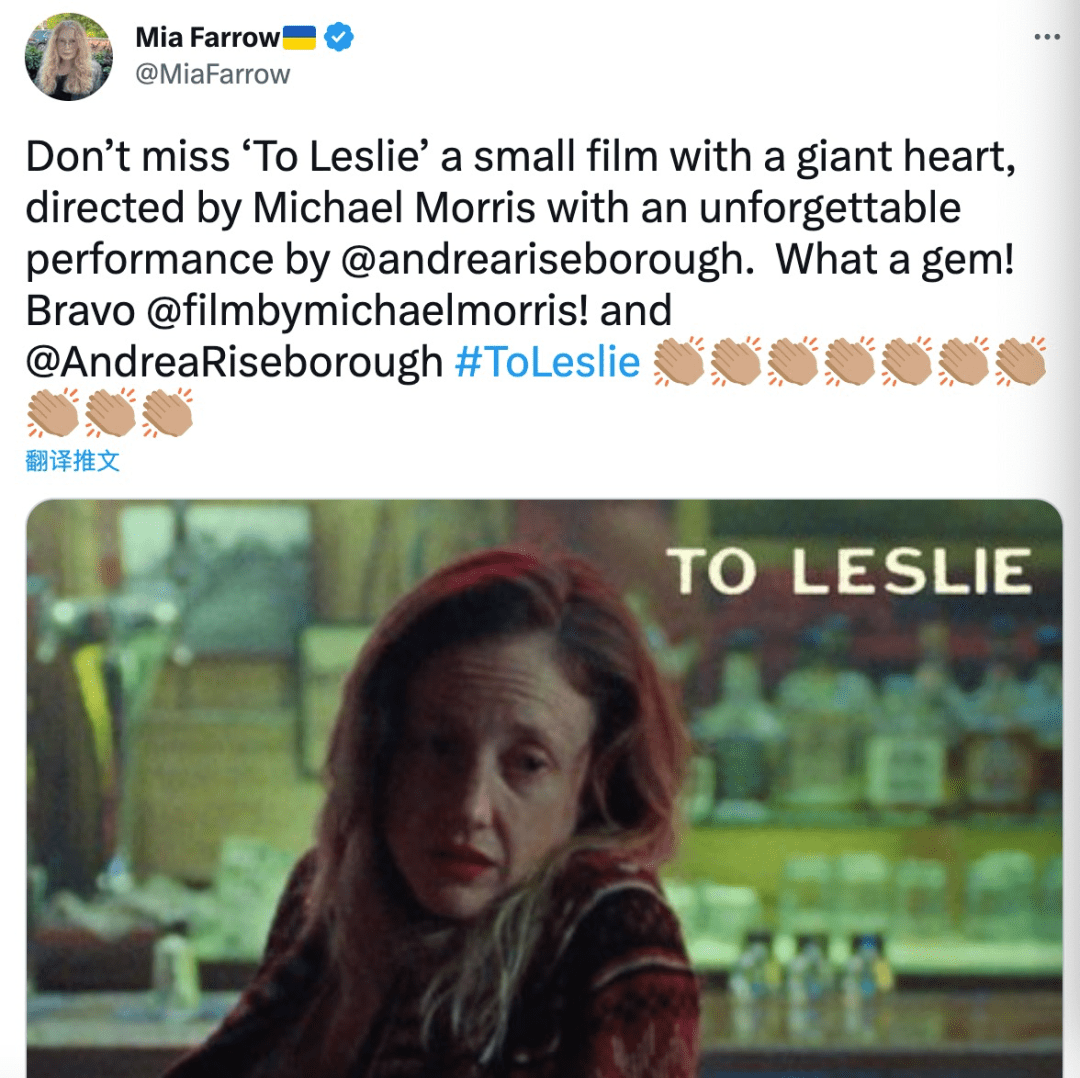1080x1078 pixels.
Task: Click the last clapping emoji on the top row
Action: 1021,361
